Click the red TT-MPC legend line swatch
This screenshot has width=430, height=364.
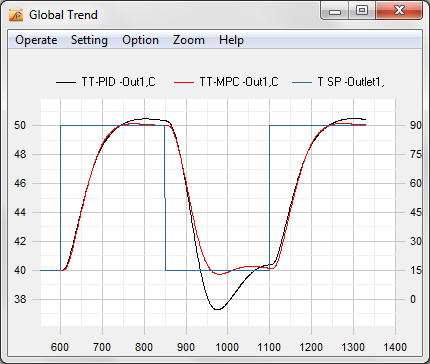pyautogui.click(x=184, y=82)
